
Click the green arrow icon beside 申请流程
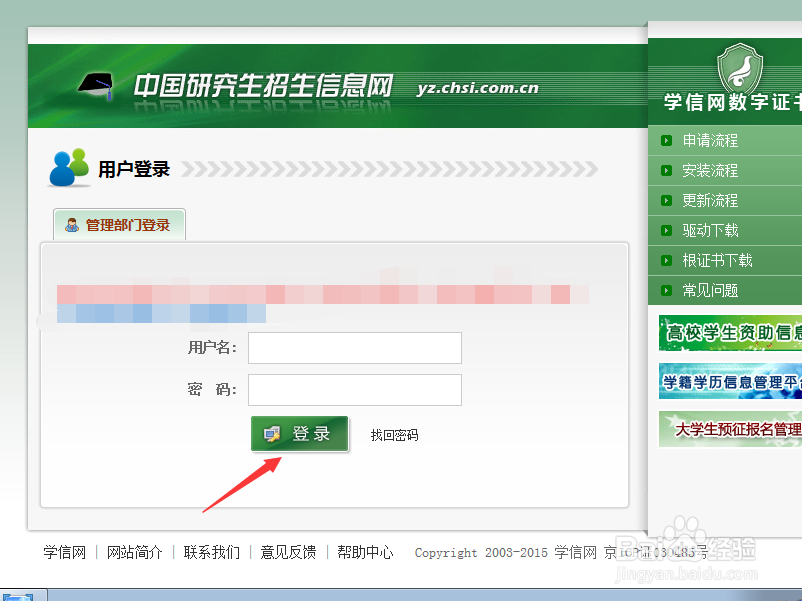666,140
